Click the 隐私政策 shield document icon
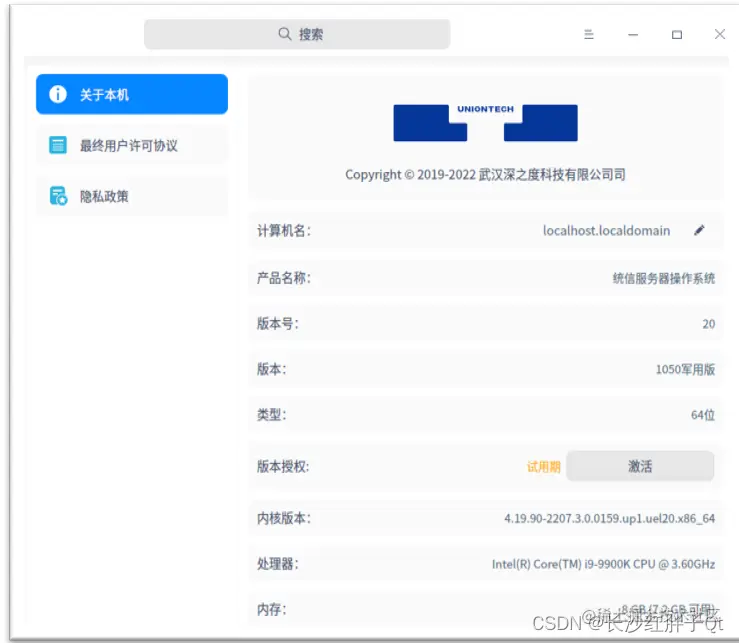 click(58, 196)
